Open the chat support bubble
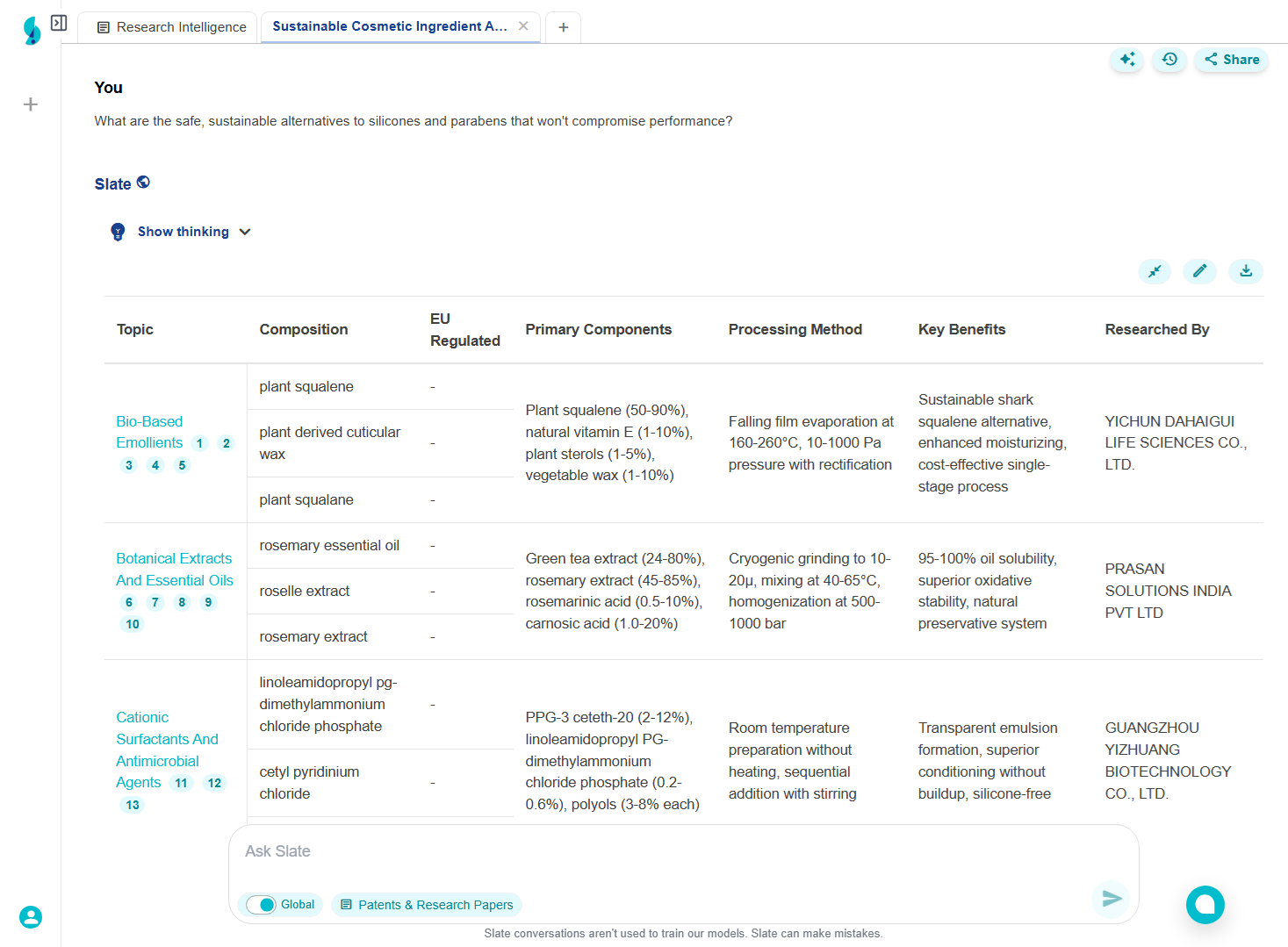1288x947 pixels. click(1205, 905)
